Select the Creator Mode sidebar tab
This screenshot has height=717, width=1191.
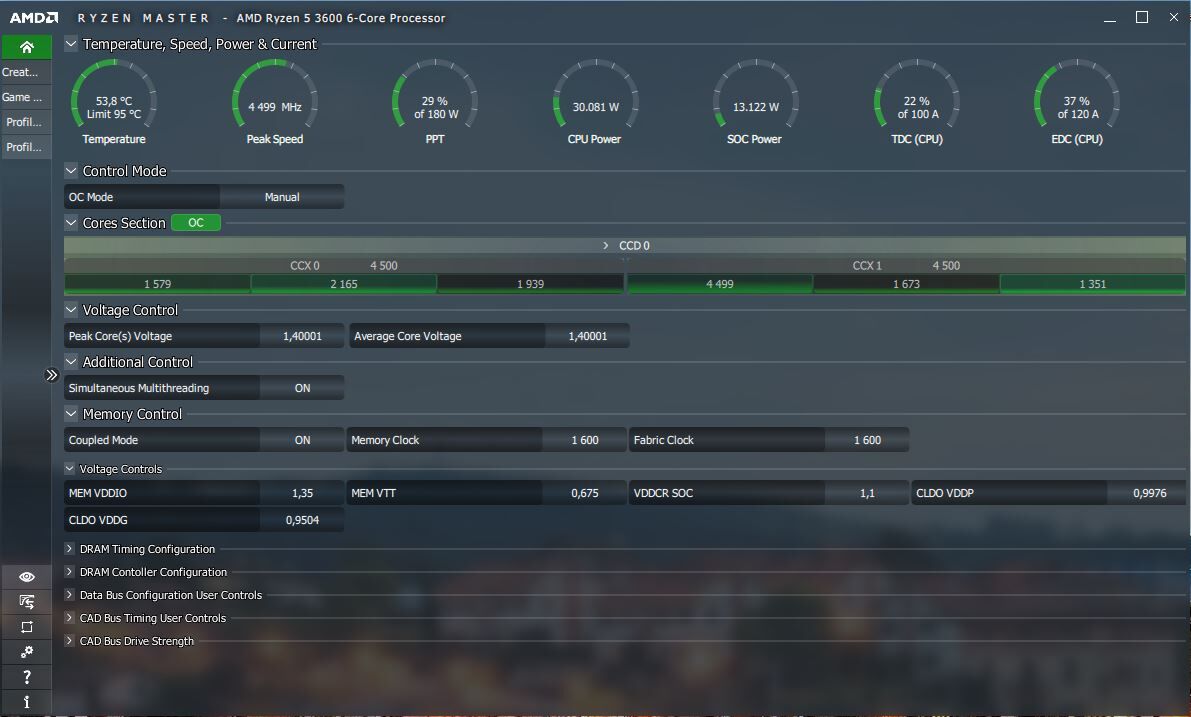click(25, 72)
